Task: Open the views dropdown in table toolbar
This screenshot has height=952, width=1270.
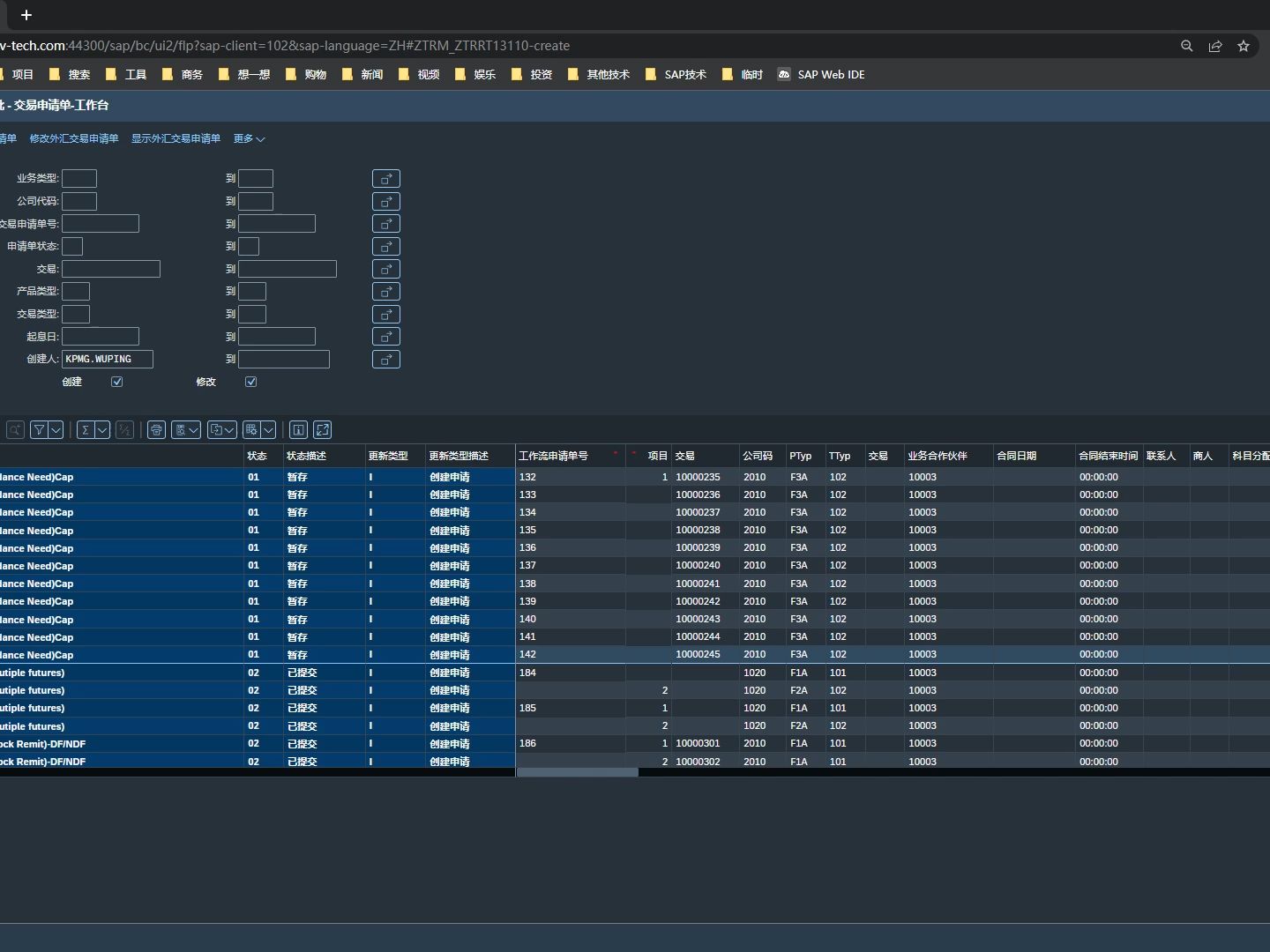Action: click(x=186, y=430)
